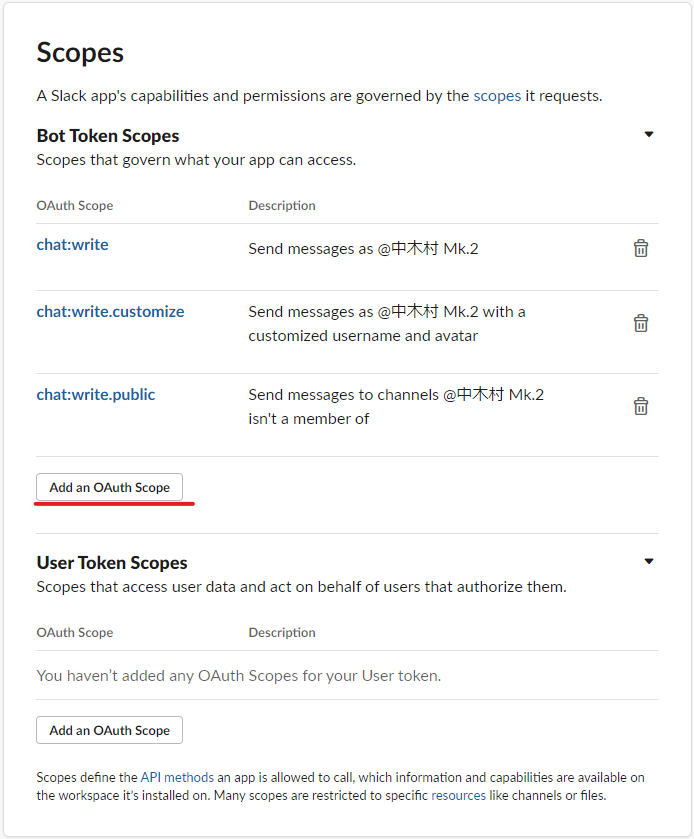Screen dimensions: 694x839
Task: Click the empty User token scopes message
Action: point(239,676)
